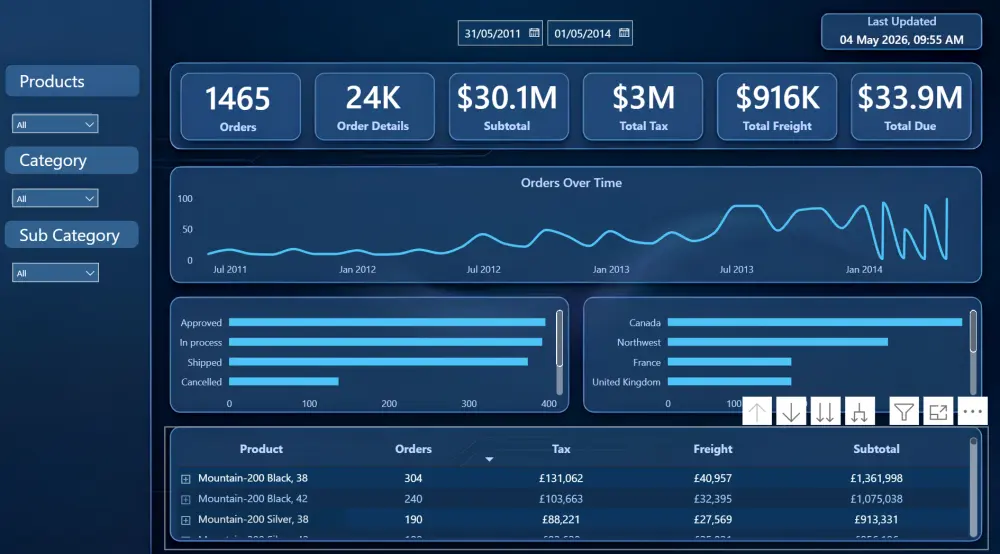Click the £88,221 tax cell
The image size is (1000, 554).
pos(561,520)
